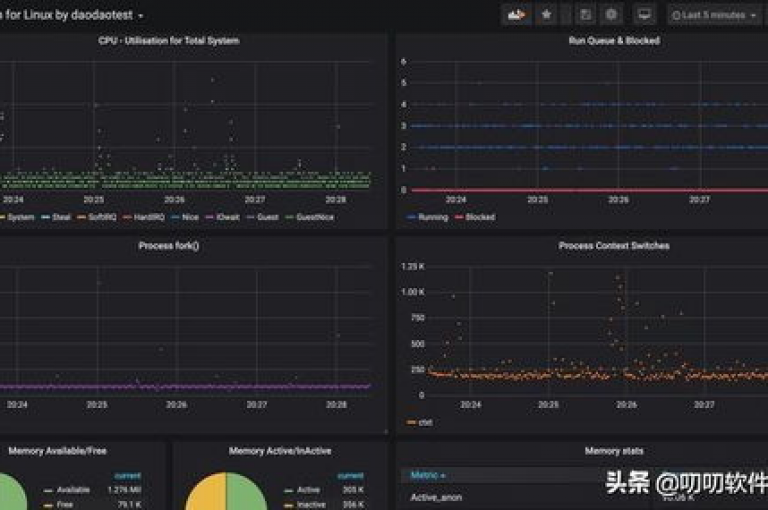Open Memory stats panel title menu
The width and height of the screenshot is (768, 510).
point(614,451)
